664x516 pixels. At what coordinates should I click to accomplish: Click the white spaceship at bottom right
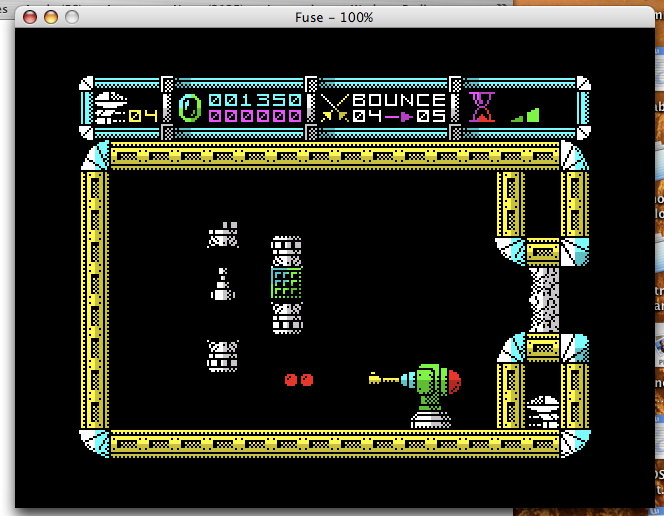pos(543,411)
